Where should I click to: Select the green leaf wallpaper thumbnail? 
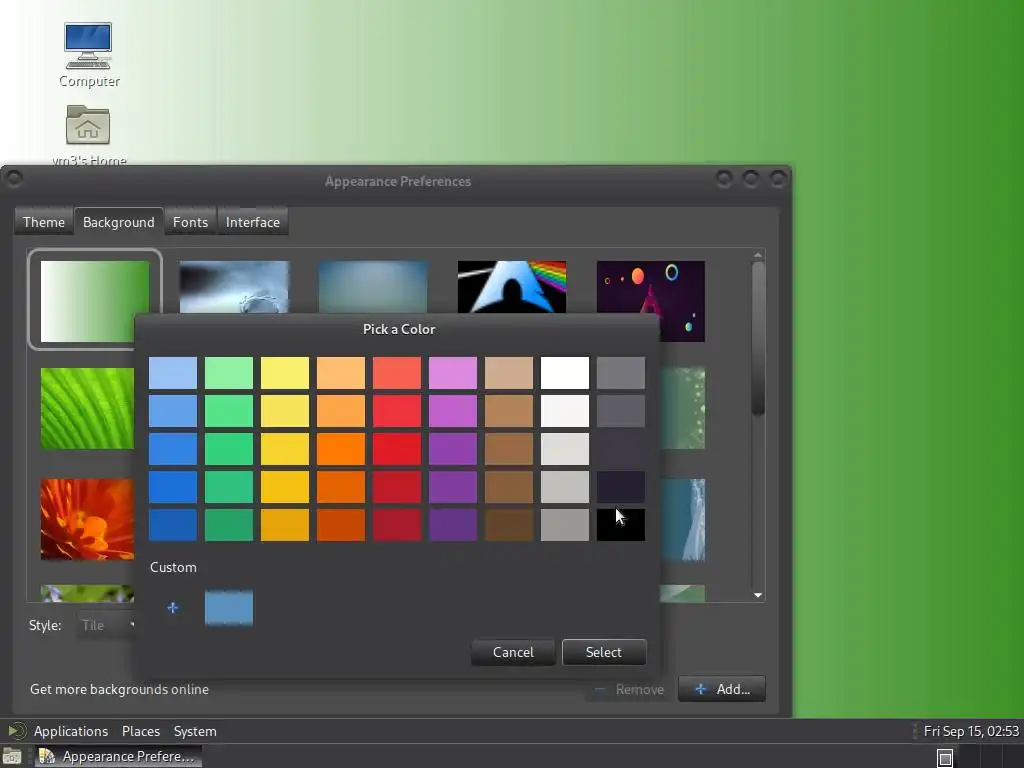[x=87, y=408]
